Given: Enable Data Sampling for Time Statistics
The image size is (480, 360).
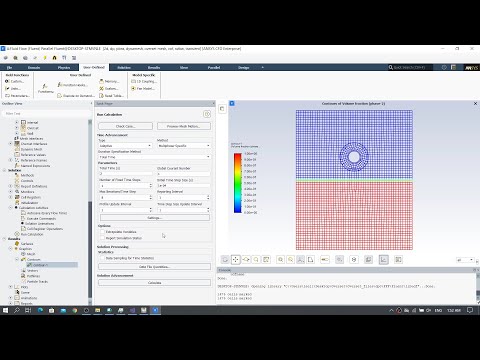Looking at the screenshot, I should click(103, 258).
